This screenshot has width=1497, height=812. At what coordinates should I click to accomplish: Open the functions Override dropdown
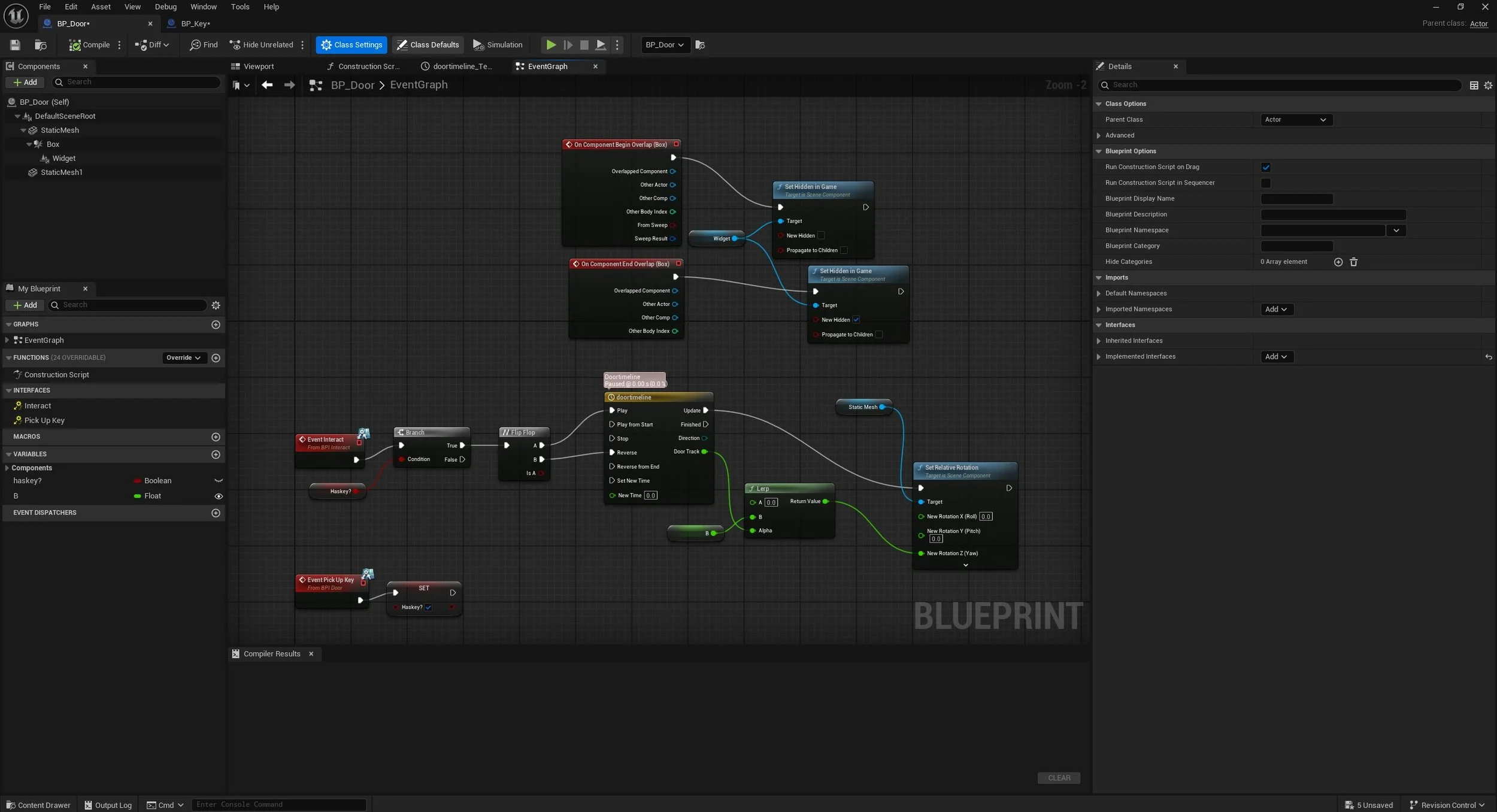183,358
